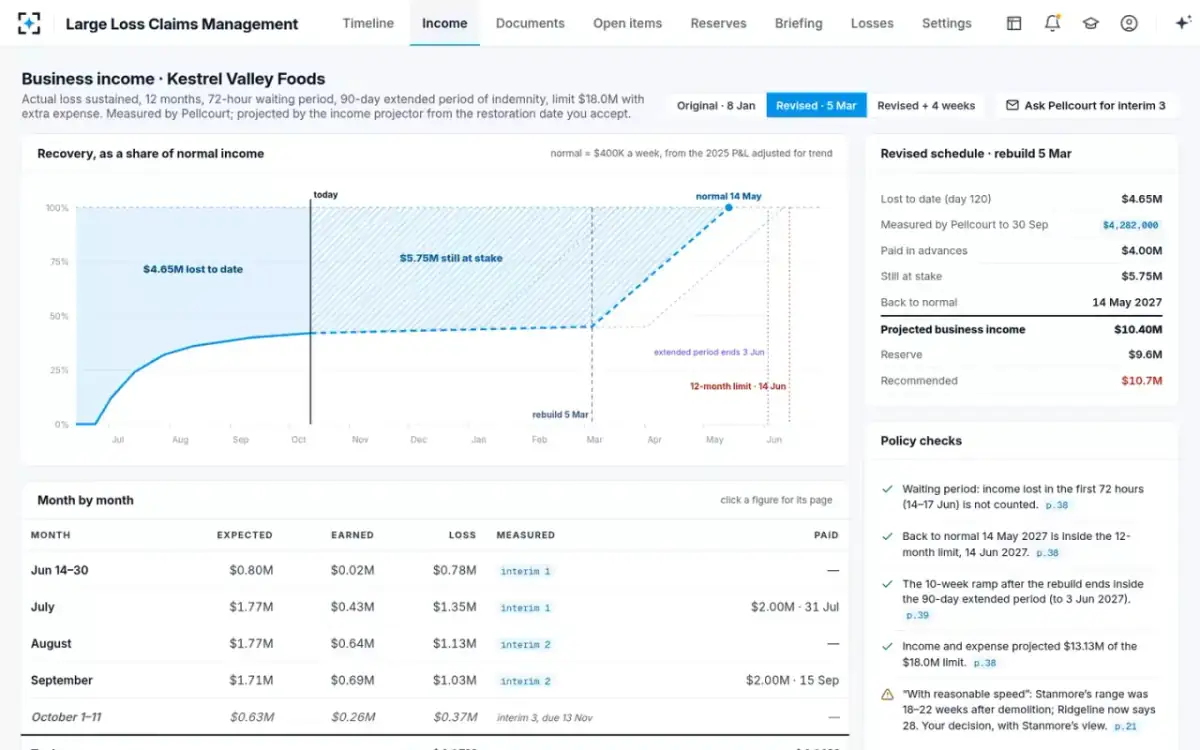Click the Projected business income $10.40M value
The width and height of the screenshot is (1200, 750).
(1139, 329)
